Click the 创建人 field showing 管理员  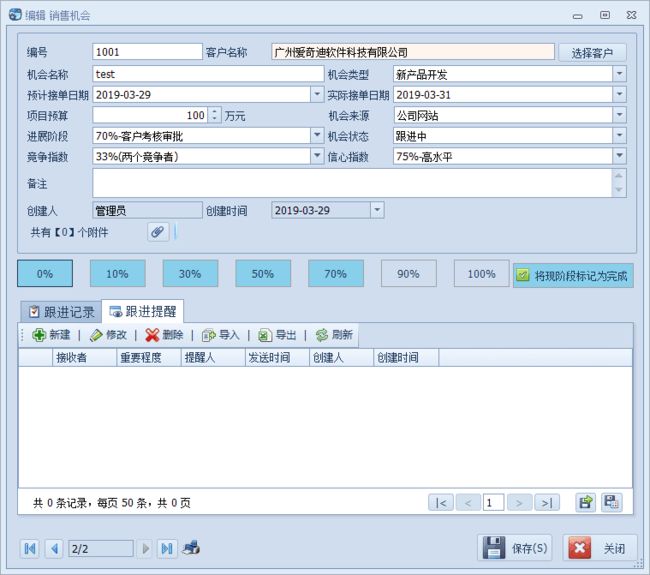pos(147,210)
